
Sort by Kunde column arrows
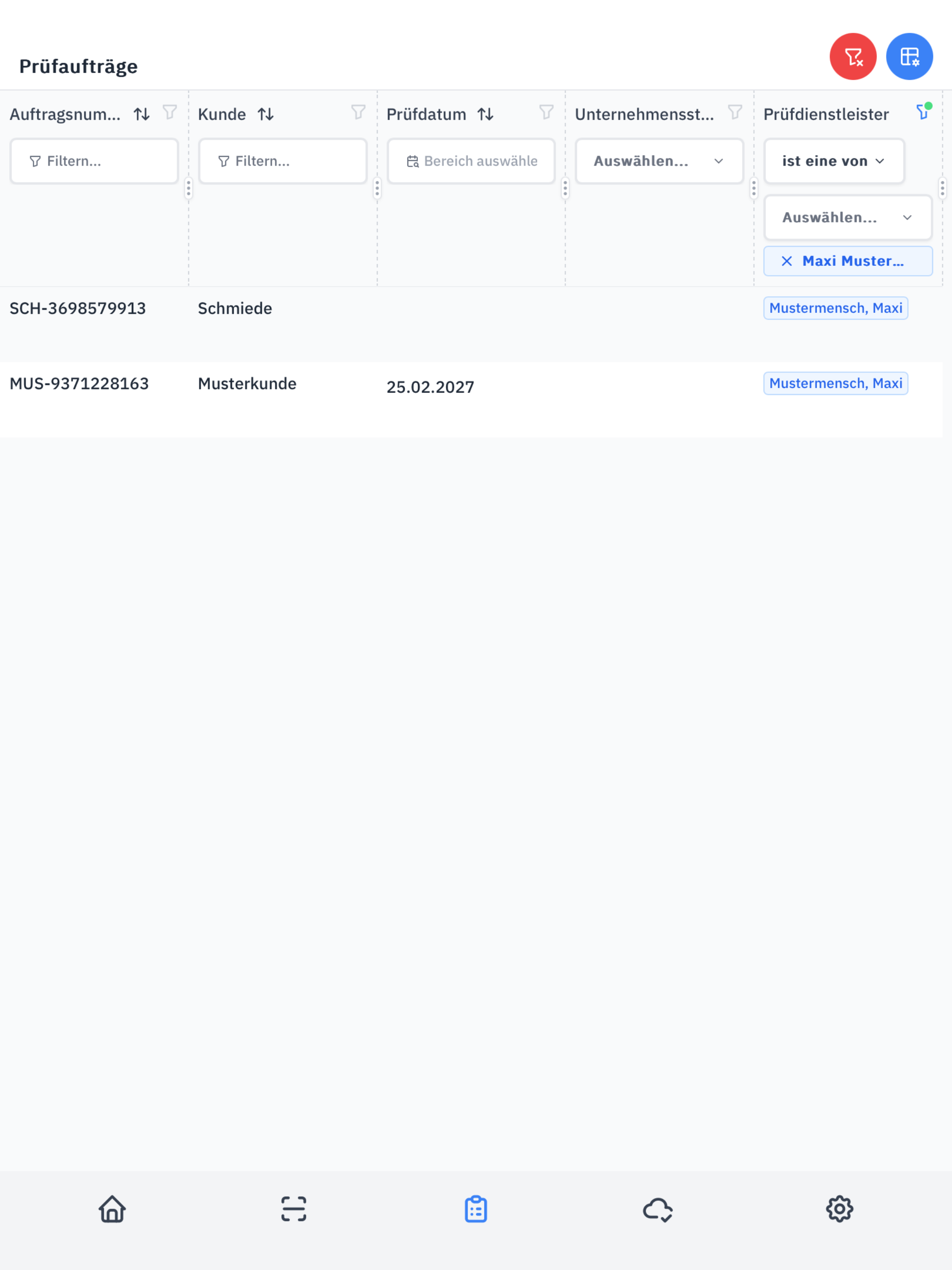266,114
